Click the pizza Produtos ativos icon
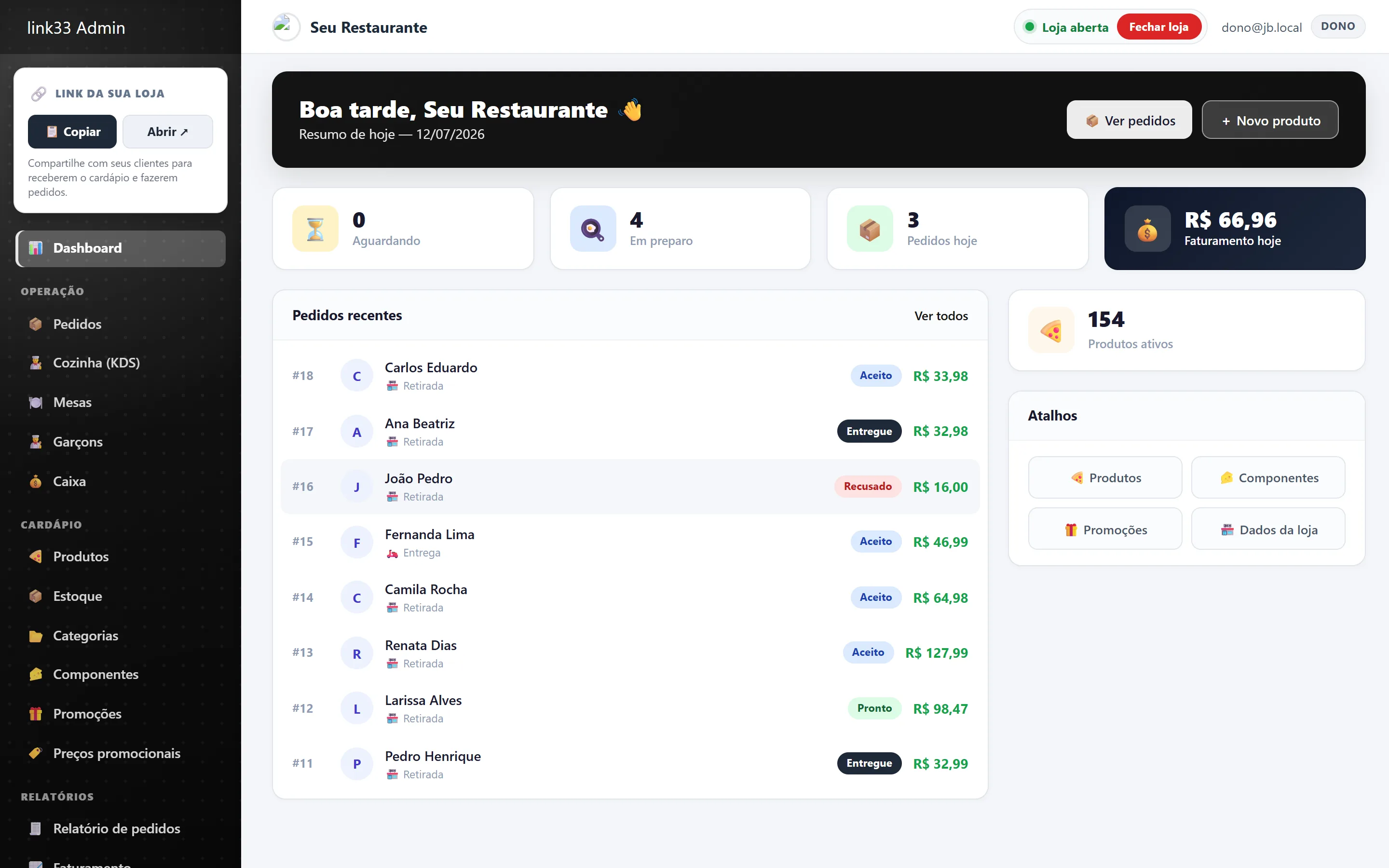 tap(1051, 331)
